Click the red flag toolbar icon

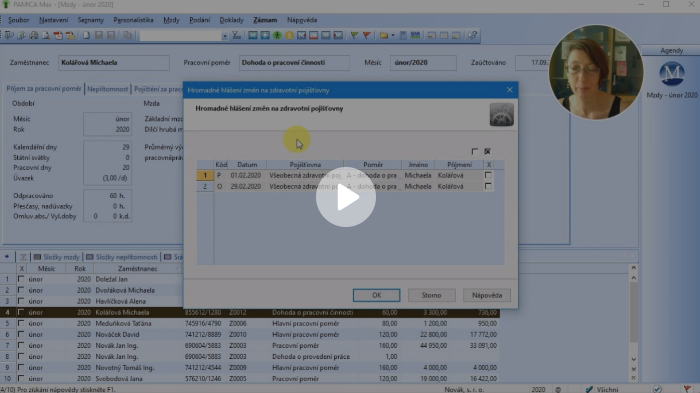click(367, 35)
